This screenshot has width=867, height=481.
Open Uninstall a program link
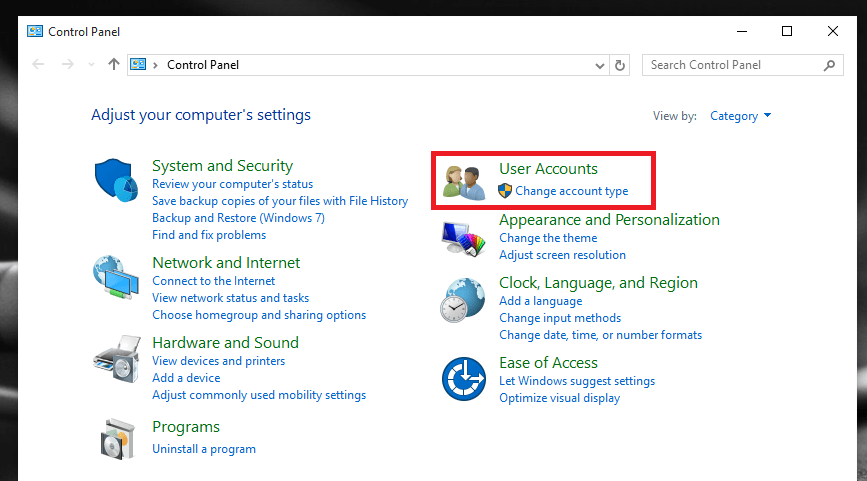point(204,449)
